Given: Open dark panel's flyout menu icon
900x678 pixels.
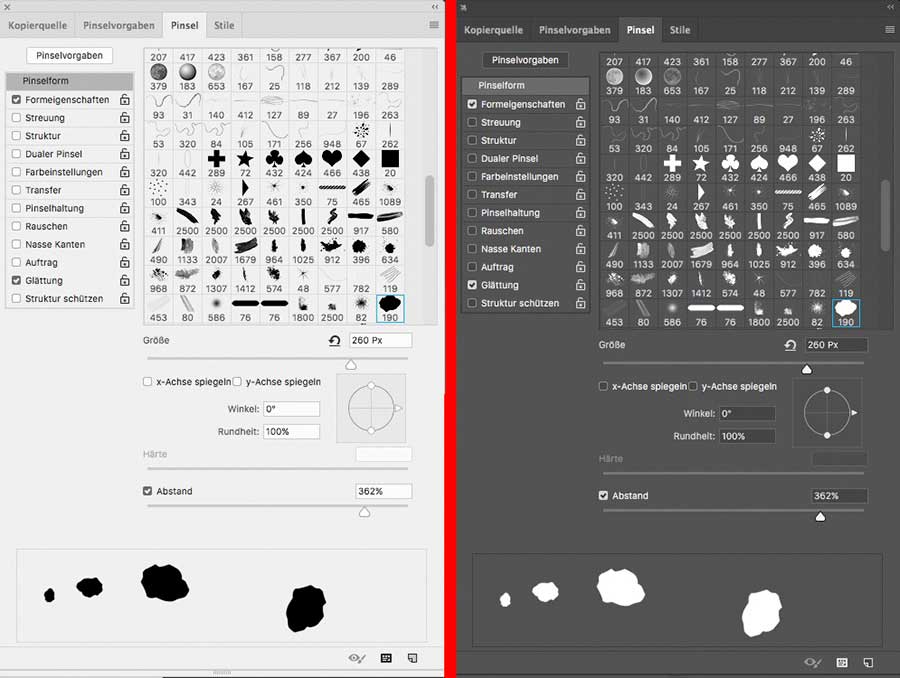Looking at the screenshot, I should pyautogui.click(x=890, y=29).
